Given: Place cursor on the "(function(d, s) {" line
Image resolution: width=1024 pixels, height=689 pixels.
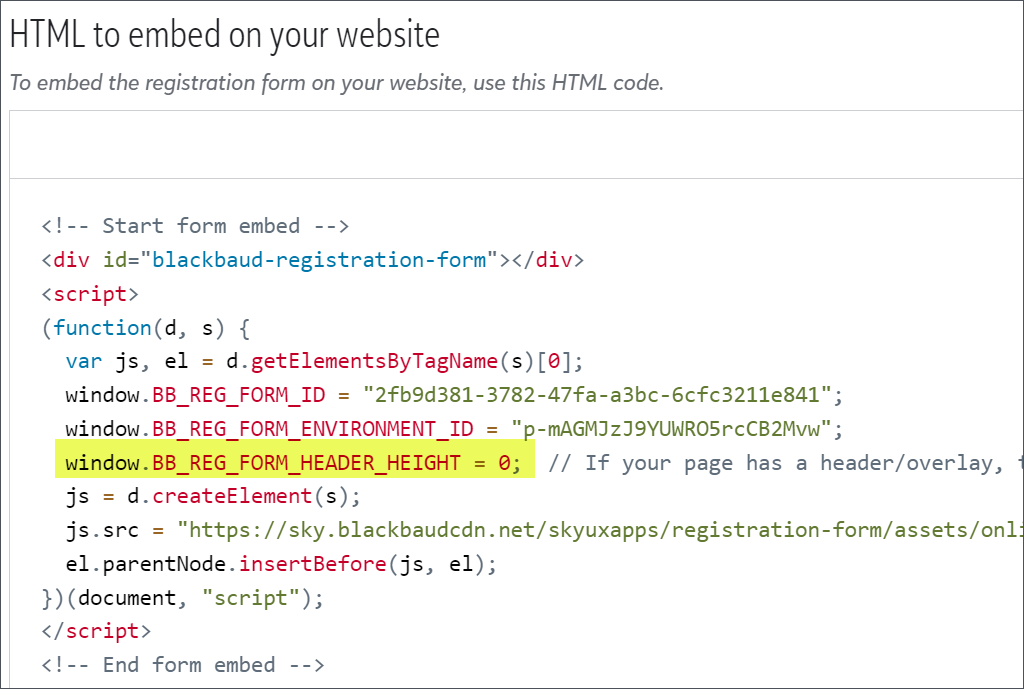Looking at the screenshot, I should (x=146, y=328).
